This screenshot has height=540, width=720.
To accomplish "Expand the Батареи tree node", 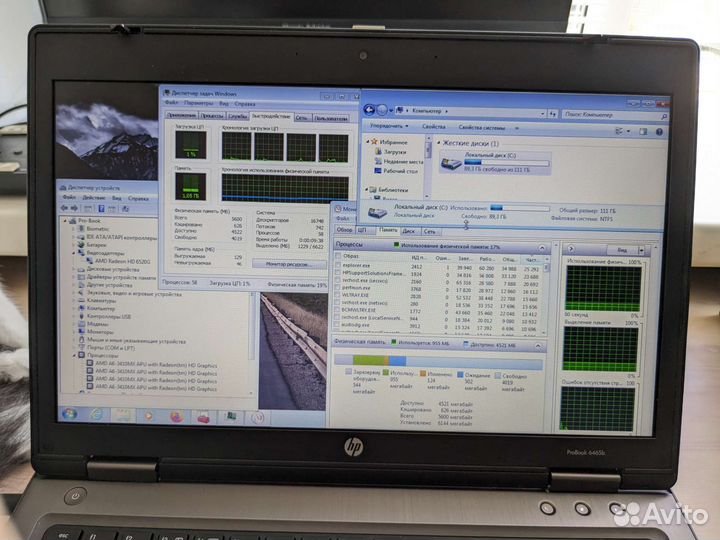I will tap(73, 245).
